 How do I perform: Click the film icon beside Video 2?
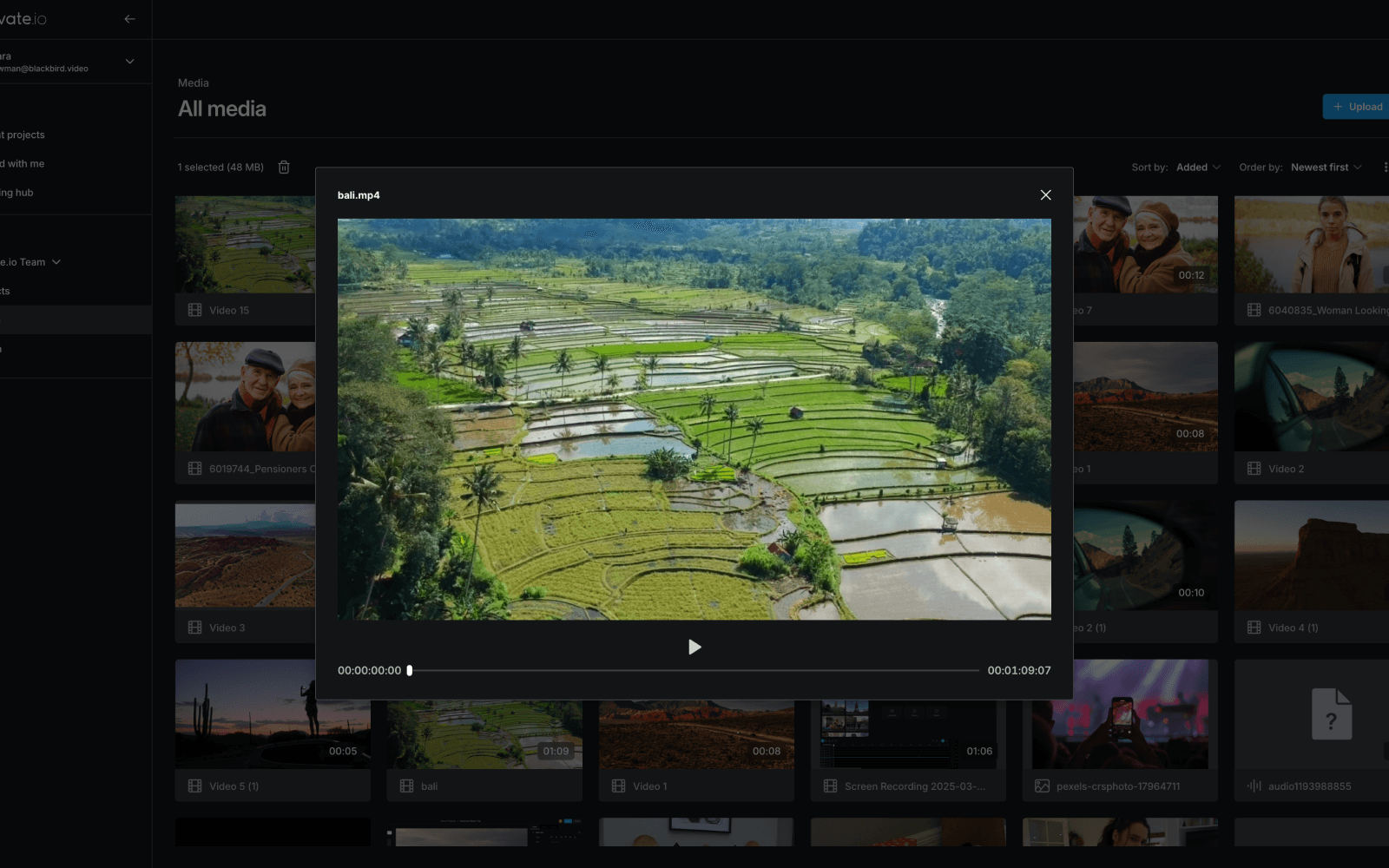point(1254,469)
